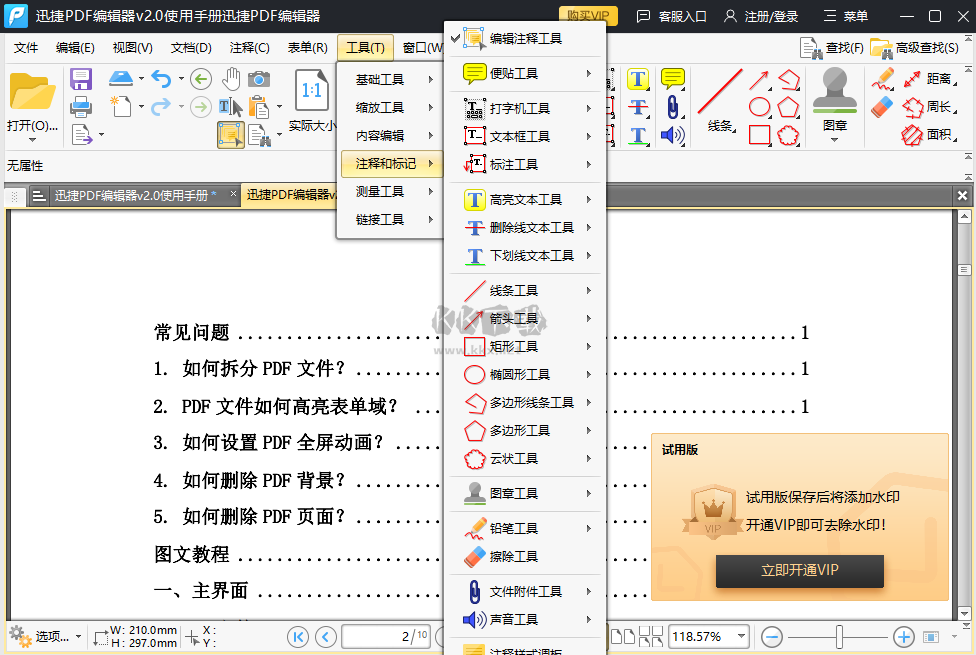Image resolution: width=976 pixels, height=655 pixels.
Task: Click the toolbar strikeout text icon
Action: tap(638, 107)
